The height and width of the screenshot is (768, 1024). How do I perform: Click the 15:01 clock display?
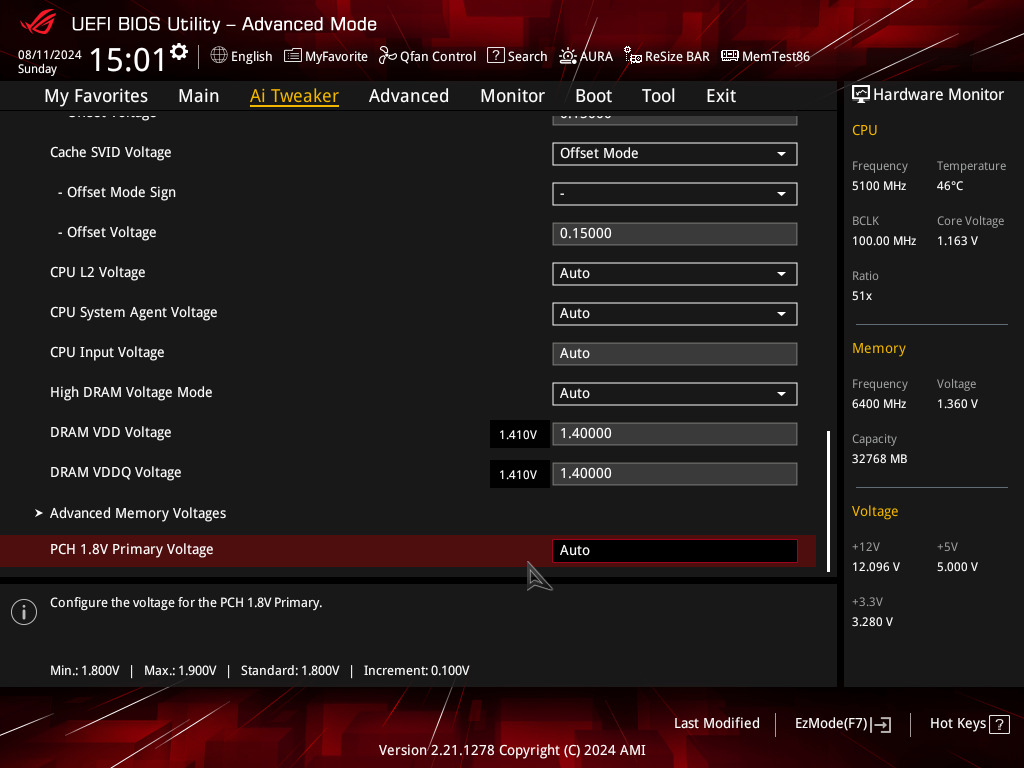pyautogui.click(x=128, y=59)
